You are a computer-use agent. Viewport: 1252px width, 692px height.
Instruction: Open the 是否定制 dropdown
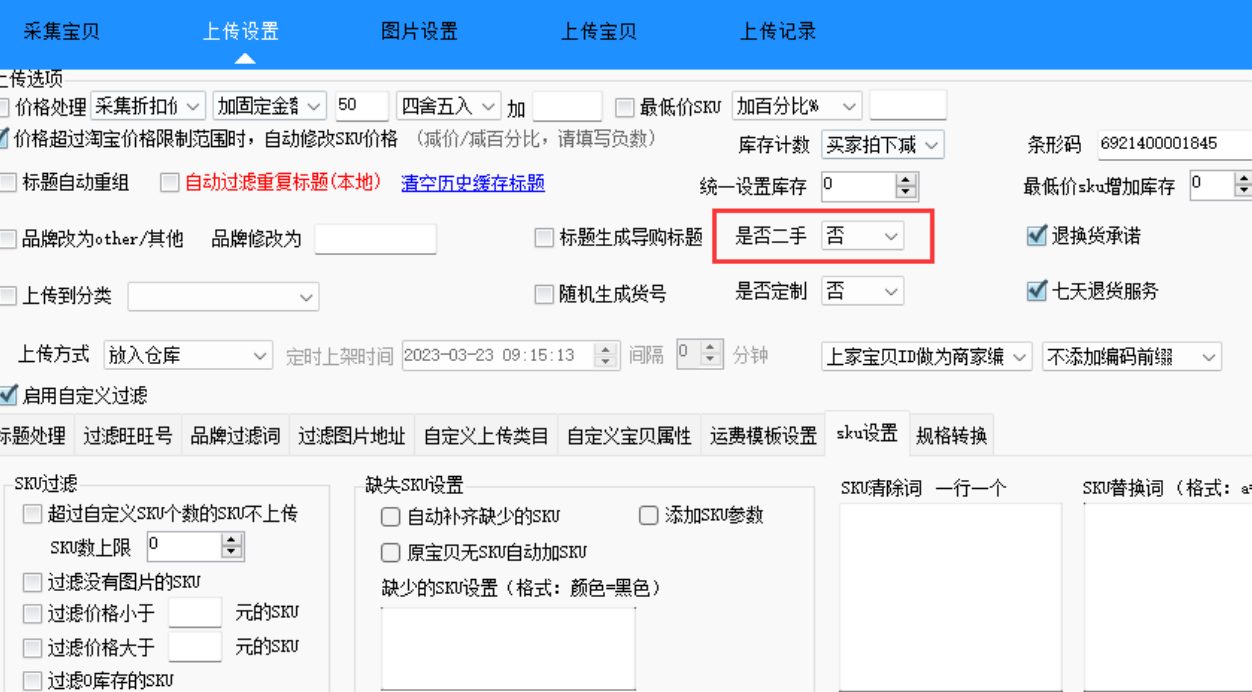point(862,291)
